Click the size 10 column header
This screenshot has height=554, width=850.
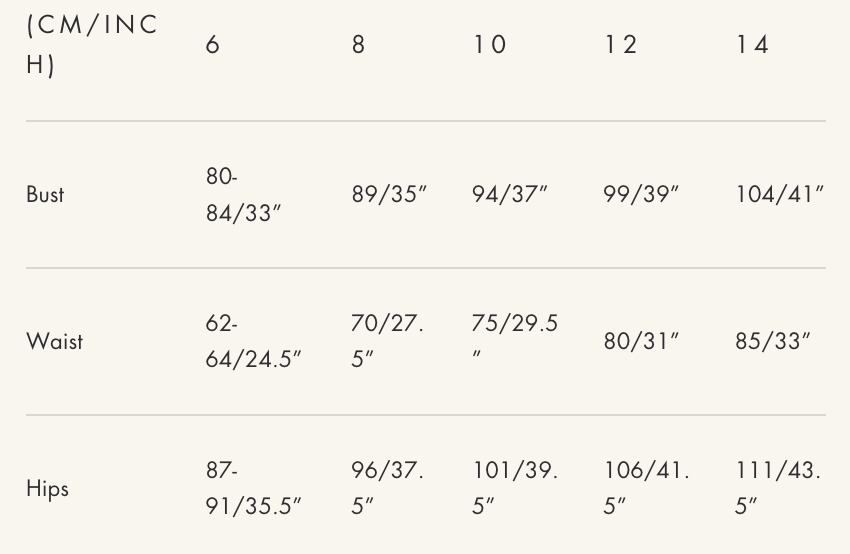click(x=490, y=45)
